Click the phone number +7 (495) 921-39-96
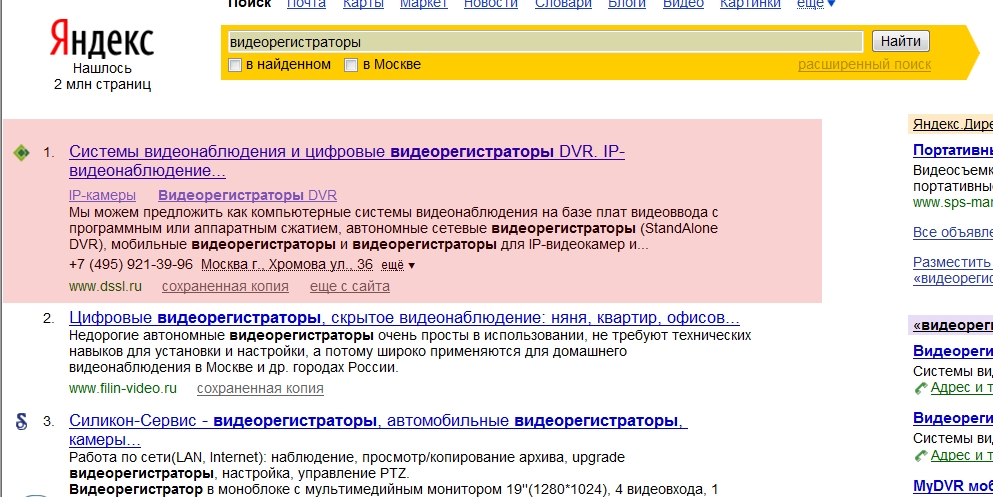Screen dimensions: 993x497 131,265
